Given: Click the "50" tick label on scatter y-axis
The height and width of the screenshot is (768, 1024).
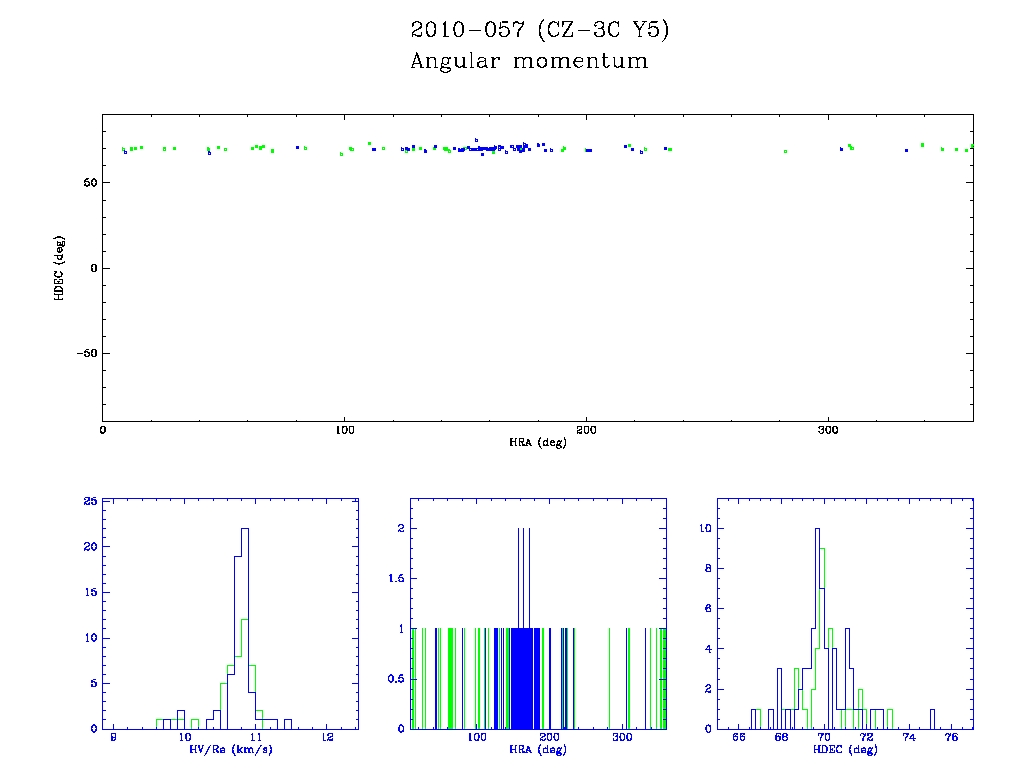Looking at the screenshot, I should 88,183.
